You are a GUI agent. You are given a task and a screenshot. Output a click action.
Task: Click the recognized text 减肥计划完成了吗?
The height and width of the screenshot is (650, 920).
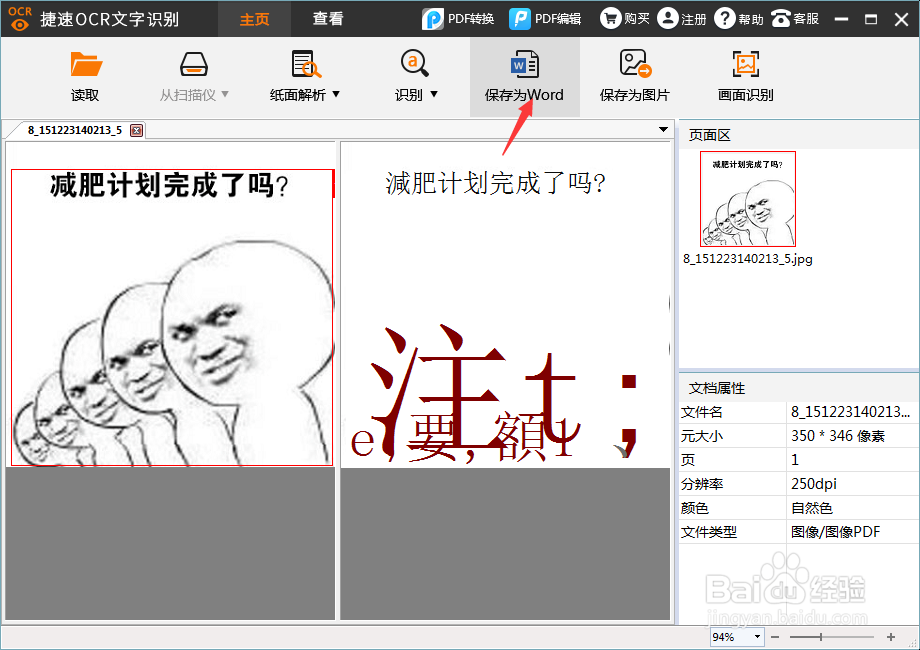pos(495,183)
